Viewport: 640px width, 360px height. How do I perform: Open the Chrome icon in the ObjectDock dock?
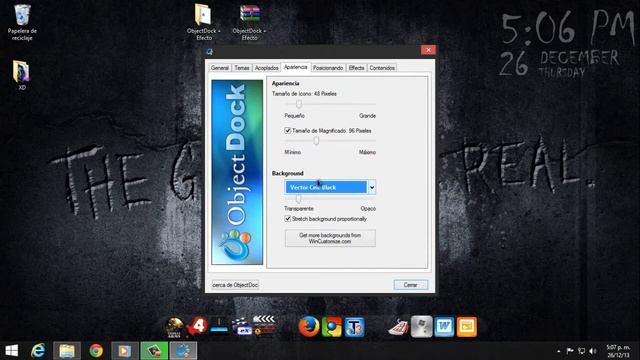click(332, 327)
